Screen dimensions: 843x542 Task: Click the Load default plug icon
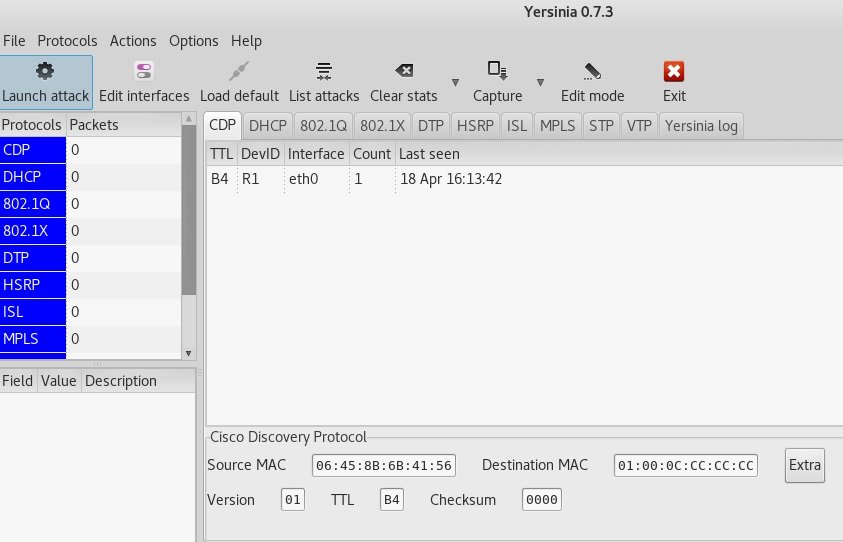239,70
